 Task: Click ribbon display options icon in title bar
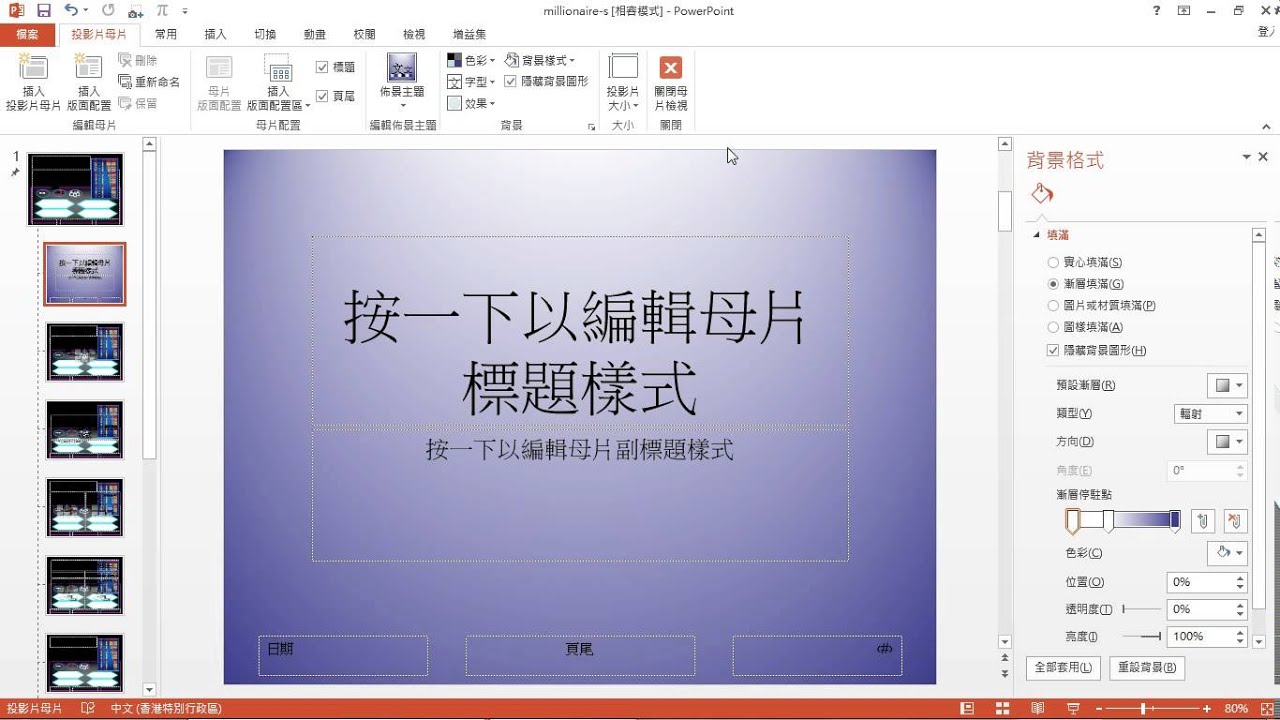coord(1184,11)
